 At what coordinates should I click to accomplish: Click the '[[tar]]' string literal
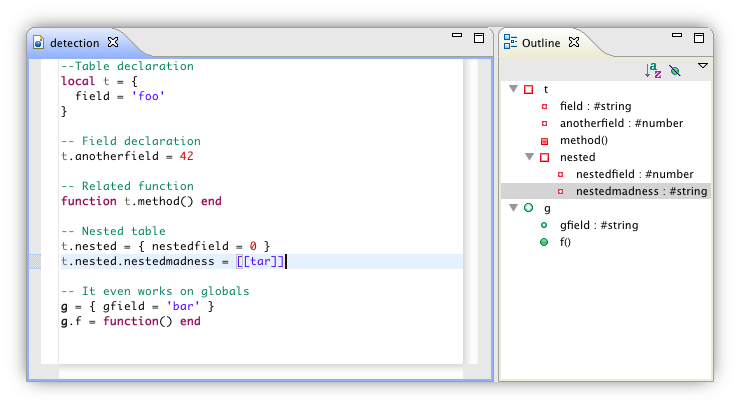(260, 261)
